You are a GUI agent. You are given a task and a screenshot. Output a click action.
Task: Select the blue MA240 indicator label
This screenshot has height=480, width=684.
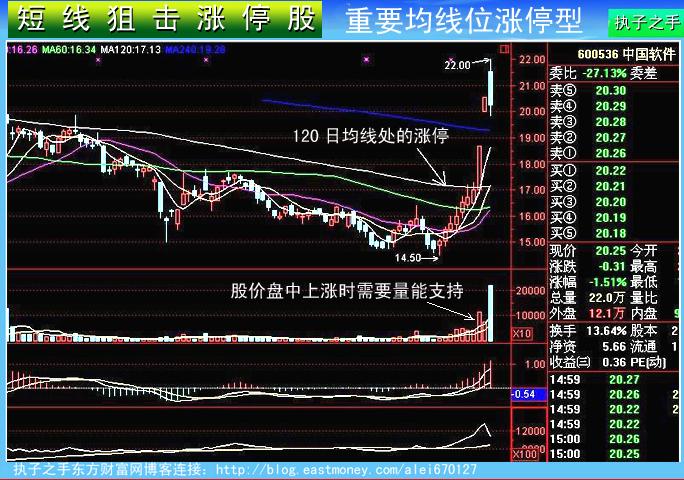(195, 50)
